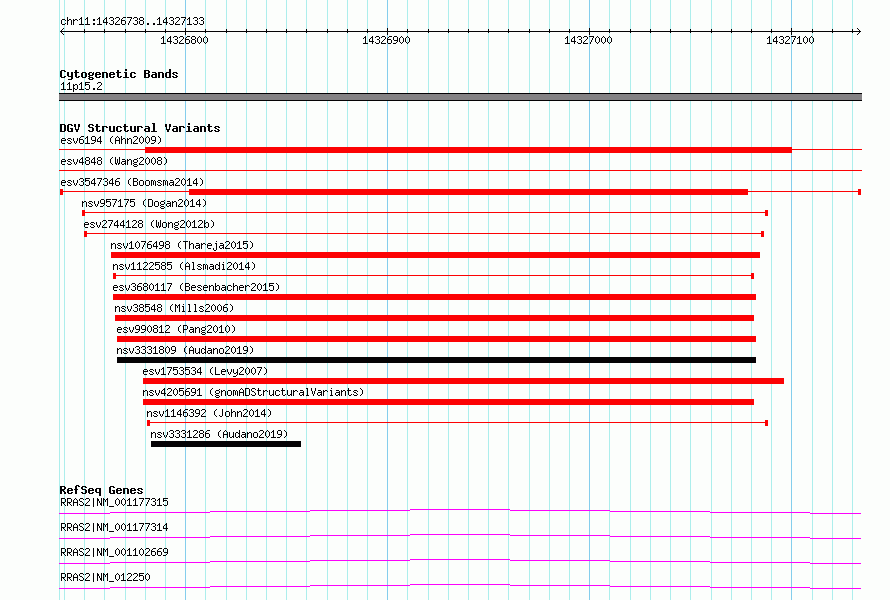This screenshot has height=600, width=890.
Task: Click nsv957175 (Dogan2014) label
Action: click(144, 203)
